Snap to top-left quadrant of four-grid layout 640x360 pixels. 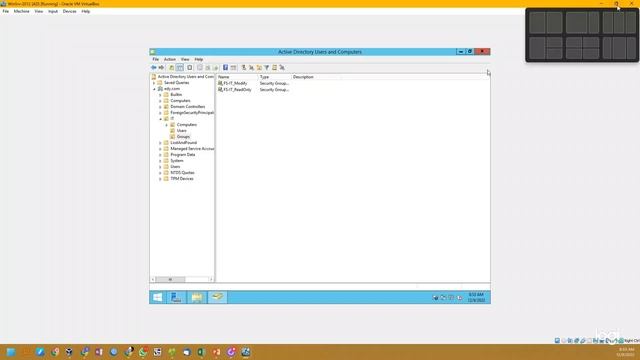point(573,42)
